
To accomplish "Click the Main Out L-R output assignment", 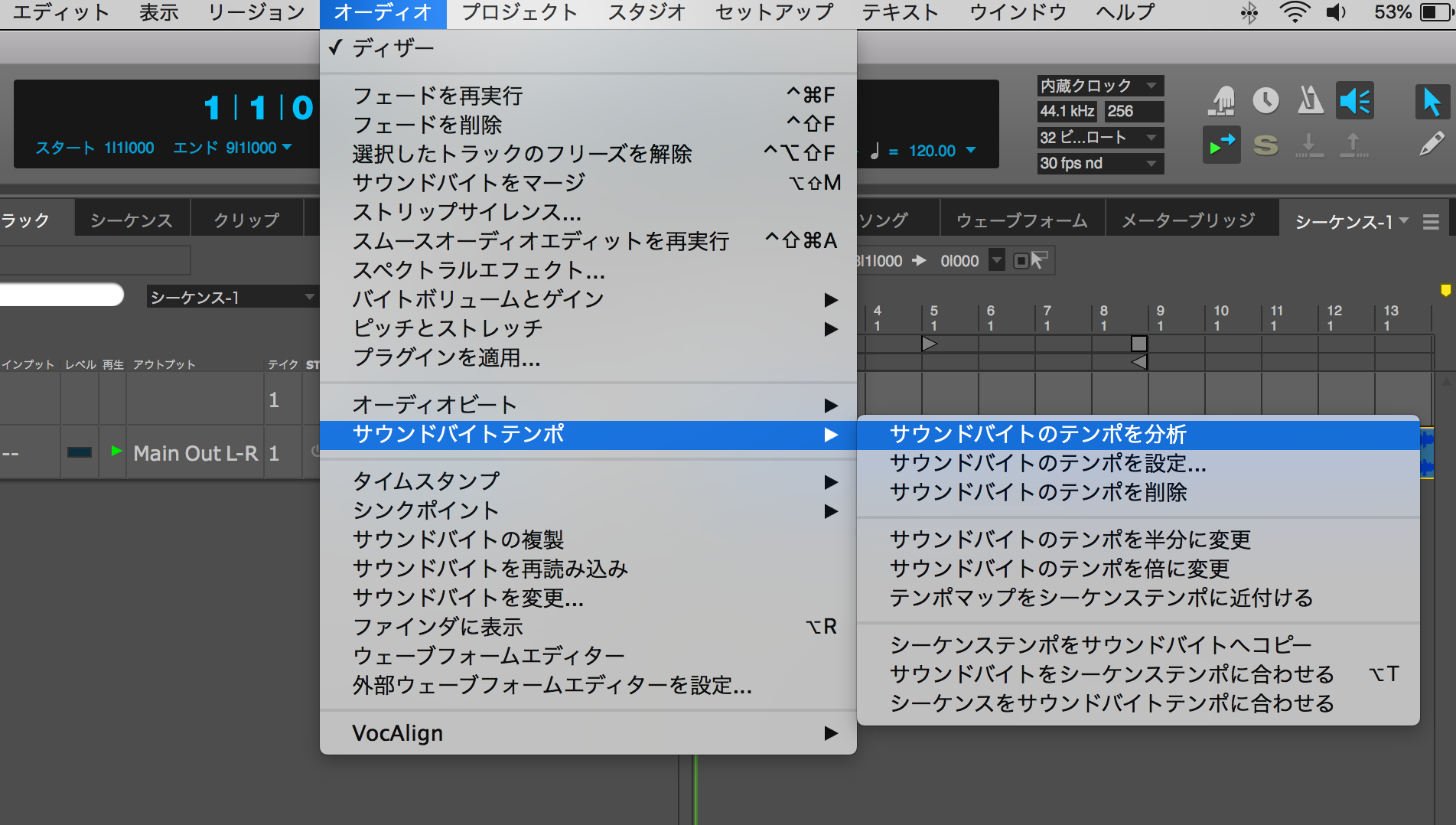I will click(x=195, y=453).
